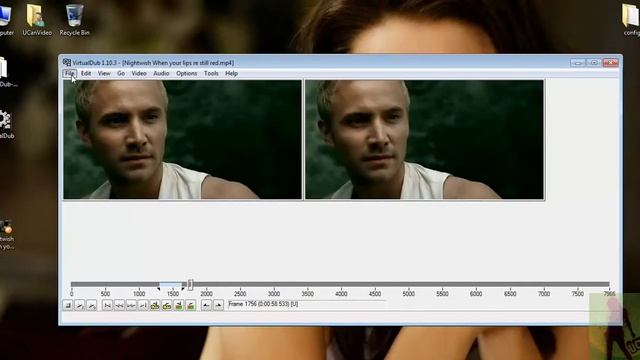The width and height of the screenshot is (640, 360).
Task: Open the Tools menu
Action: [x=211, y=73]
